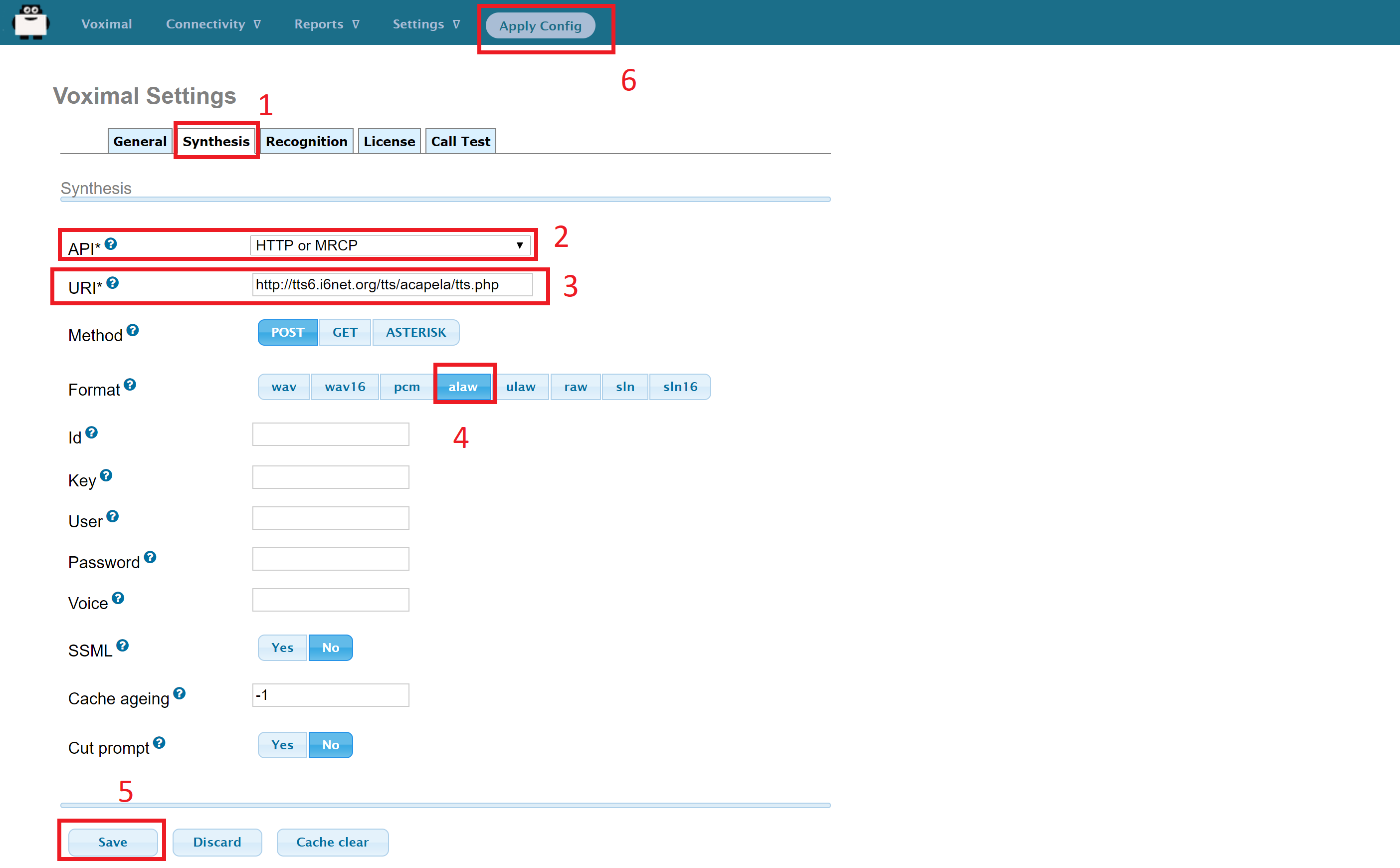Set SSML option to Yes

(282, 648)
